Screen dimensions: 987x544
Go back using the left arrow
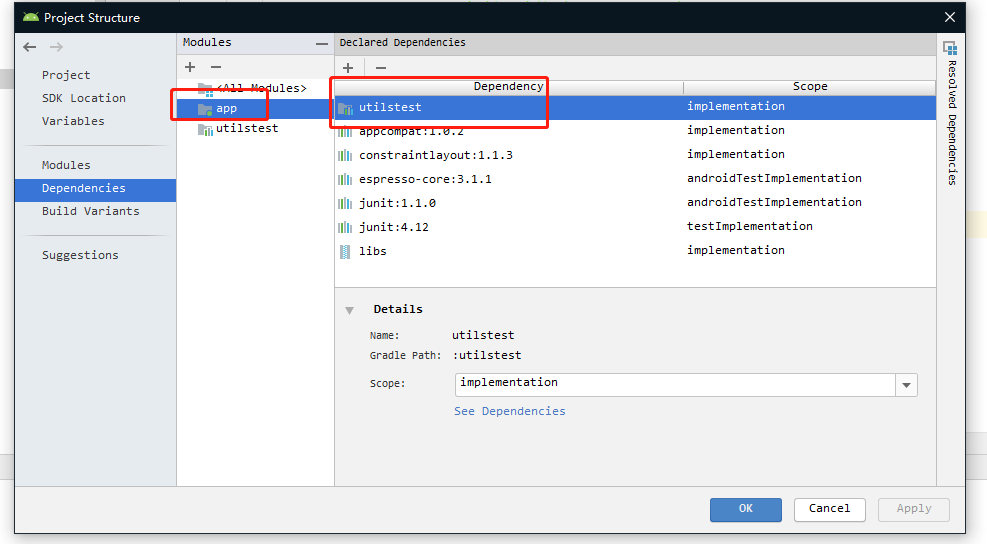(29, 47)
